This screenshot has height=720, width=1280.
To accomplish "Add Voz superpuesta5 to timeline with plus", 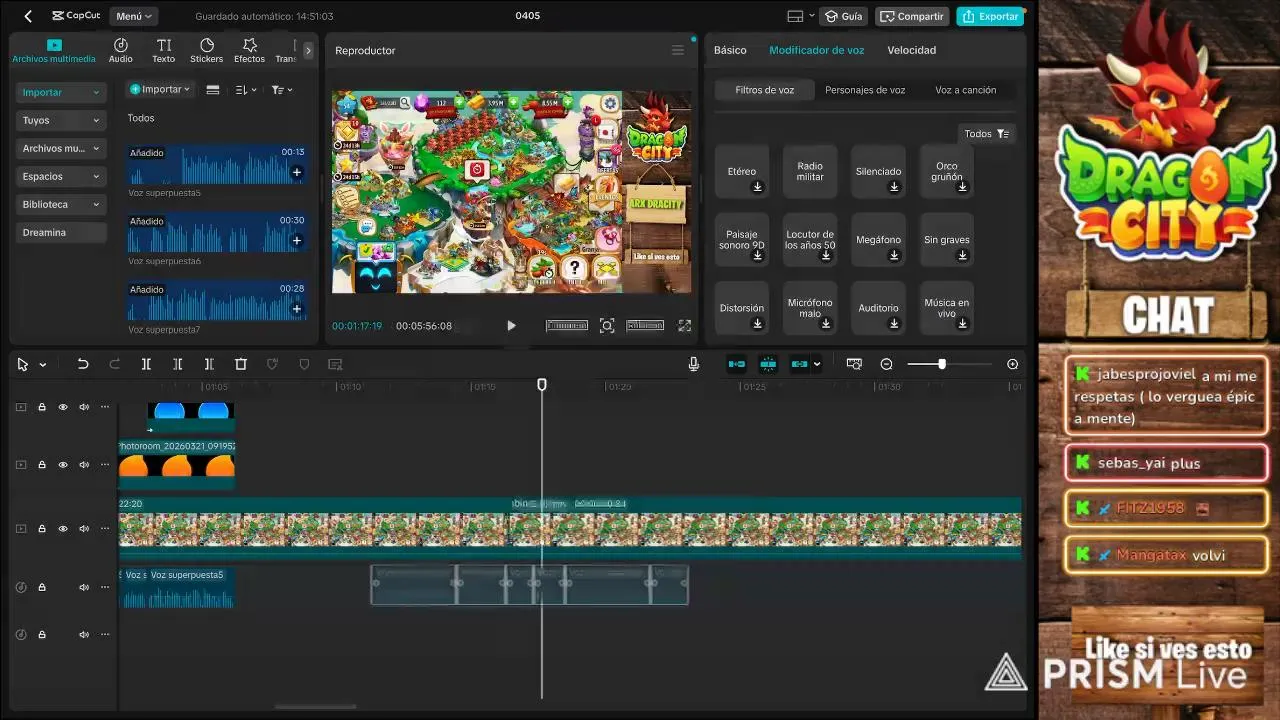I will (297, 172).
